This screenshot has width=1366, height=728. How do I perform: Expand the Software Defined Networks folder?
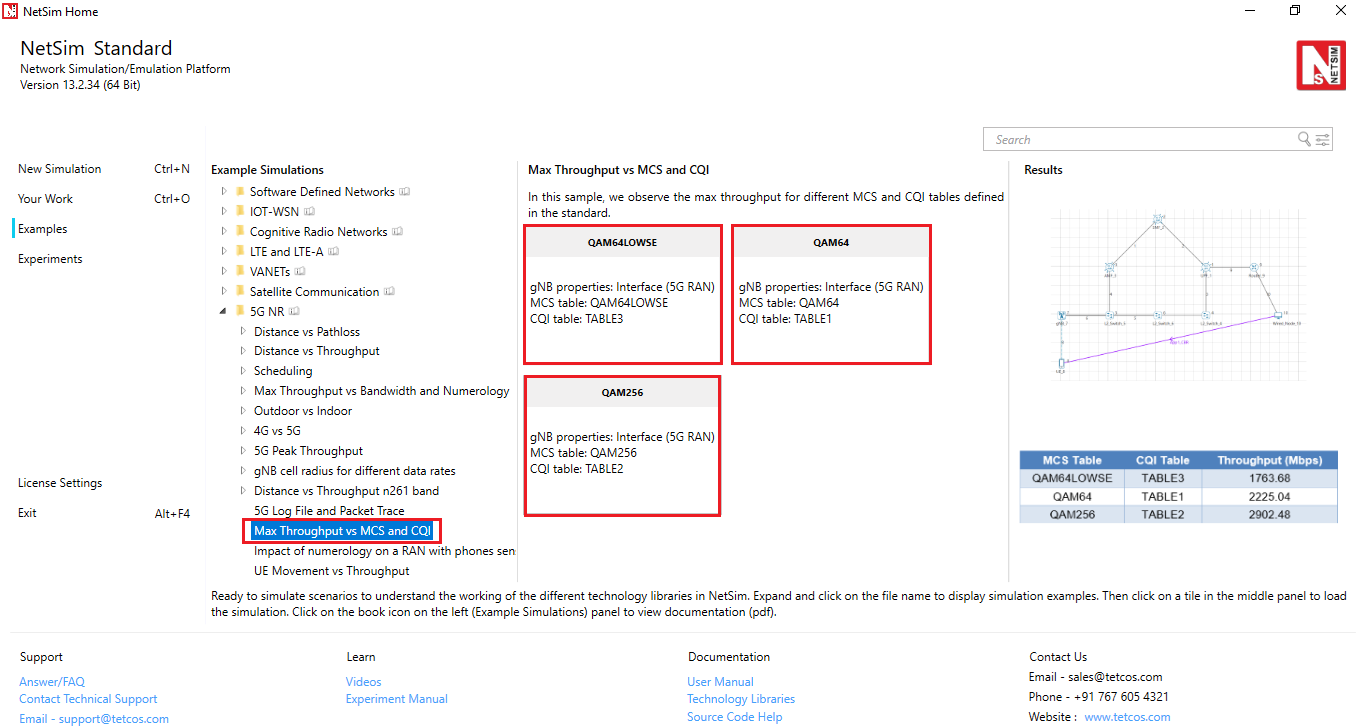(224, 192)
